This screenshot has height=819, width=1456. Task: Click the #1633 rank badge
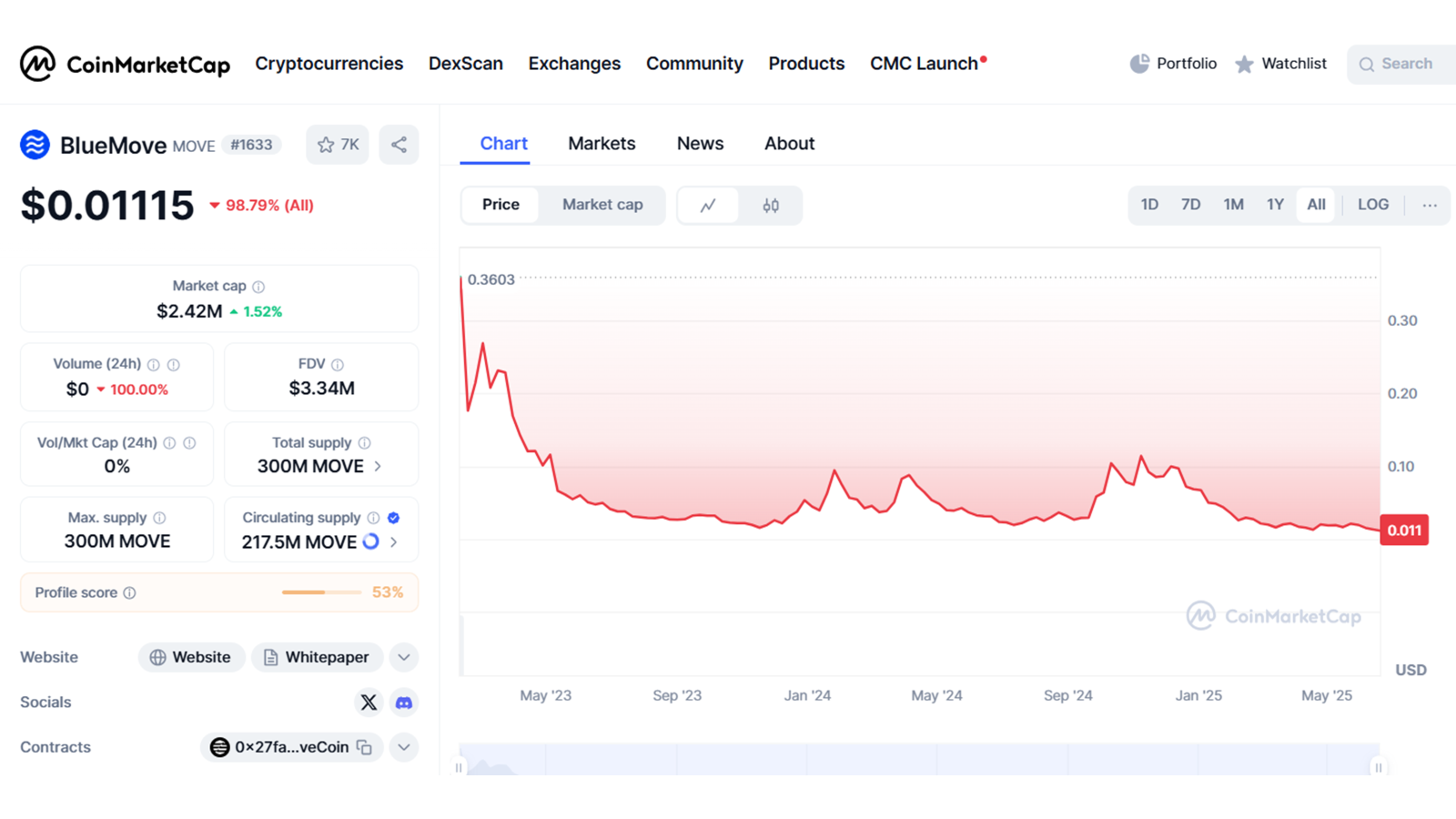251,145
